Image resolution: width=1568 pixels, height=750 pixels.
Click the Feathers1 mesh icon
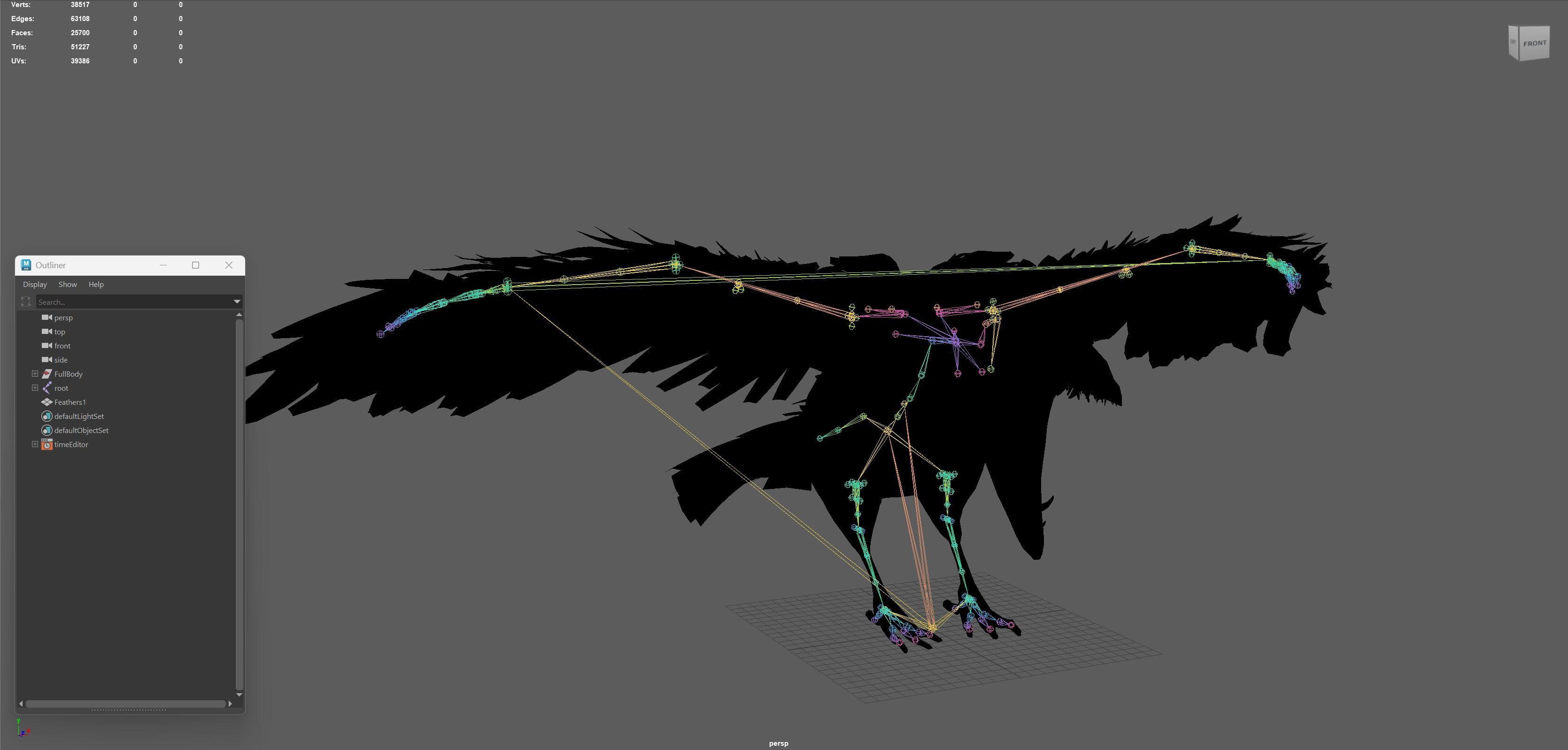(46, 402)
